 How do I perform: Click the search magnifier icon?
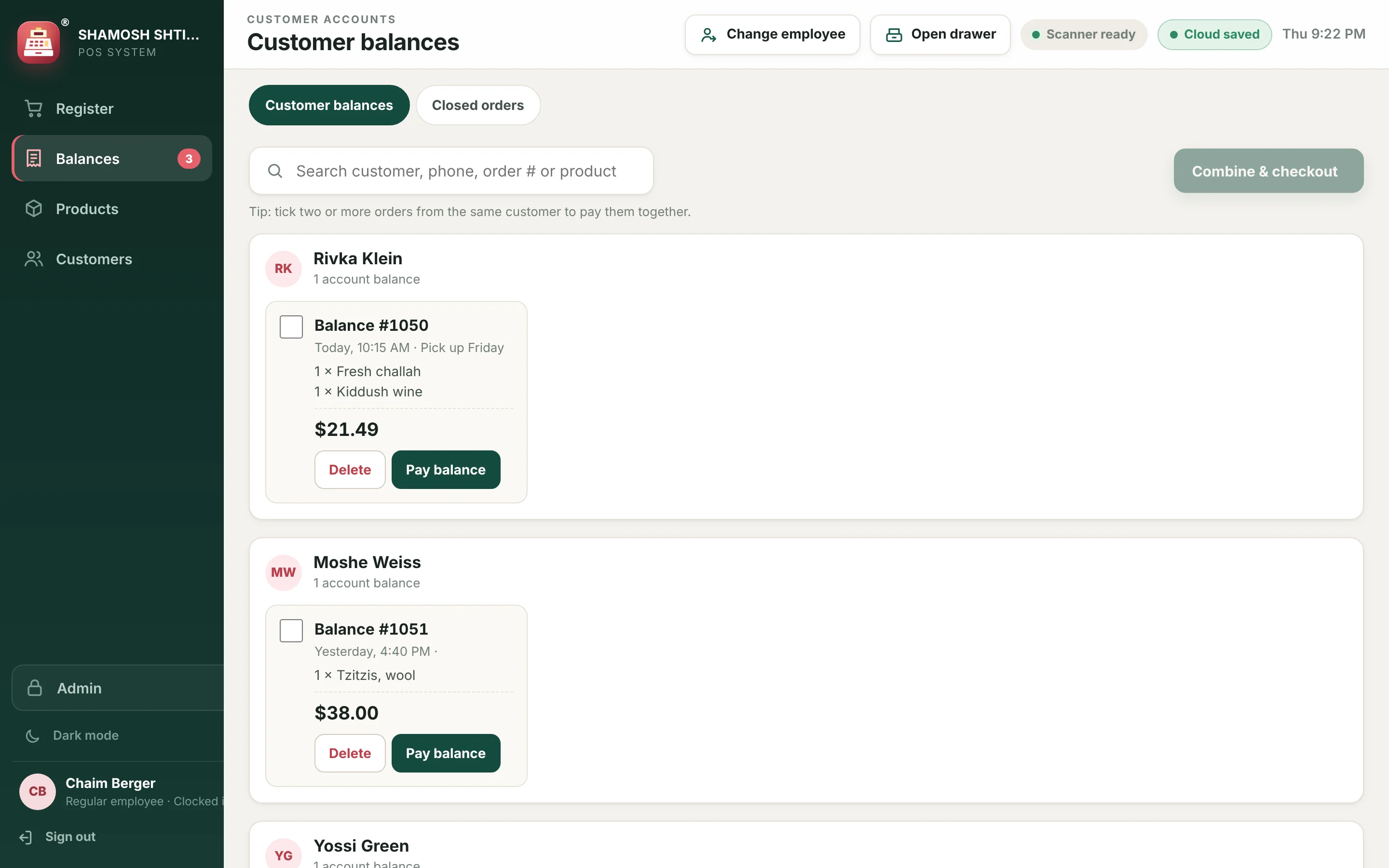click(275, 171)
